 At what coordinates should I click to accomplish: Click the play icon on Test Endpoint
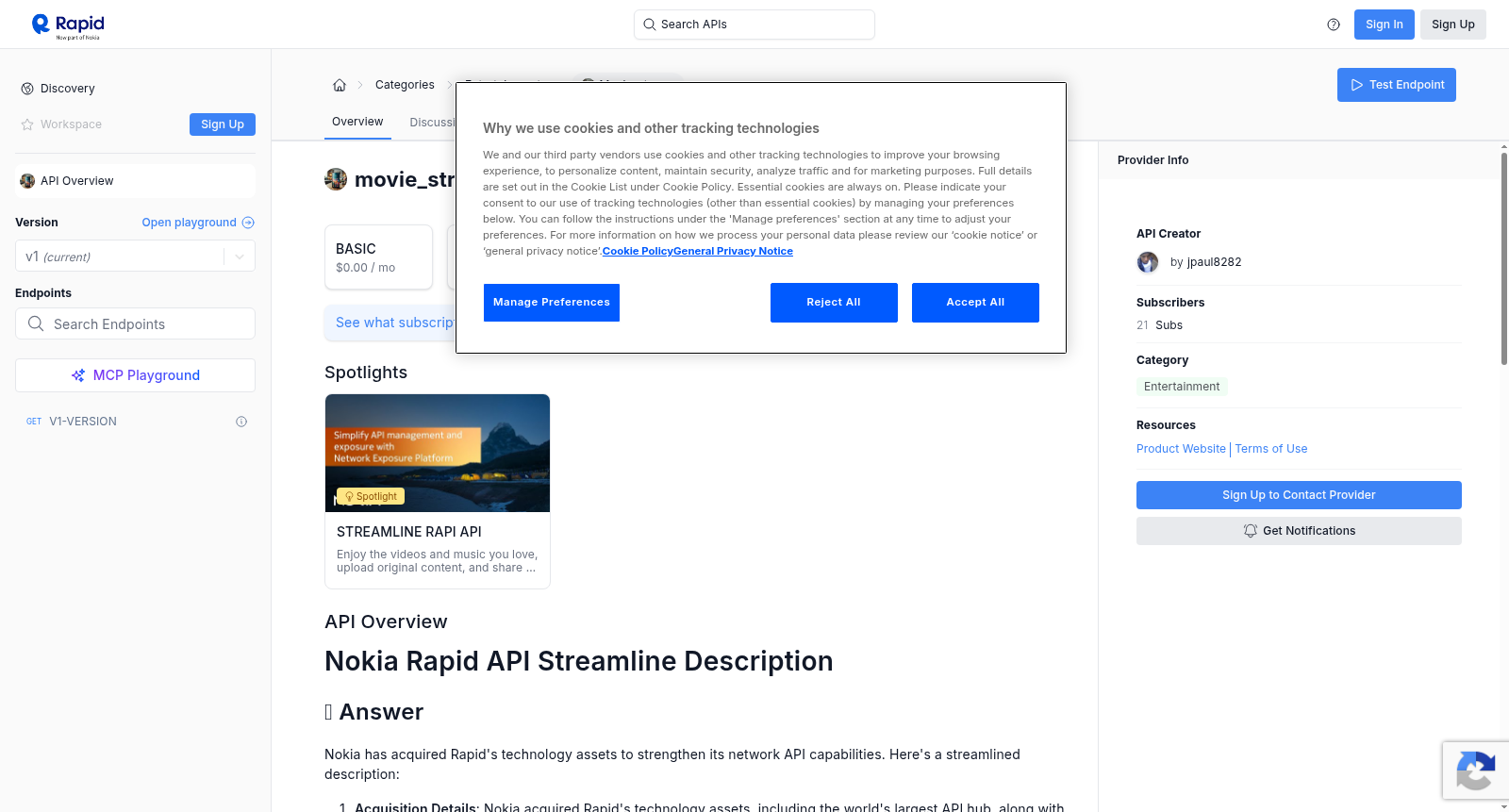click(x=1357, y=85)
